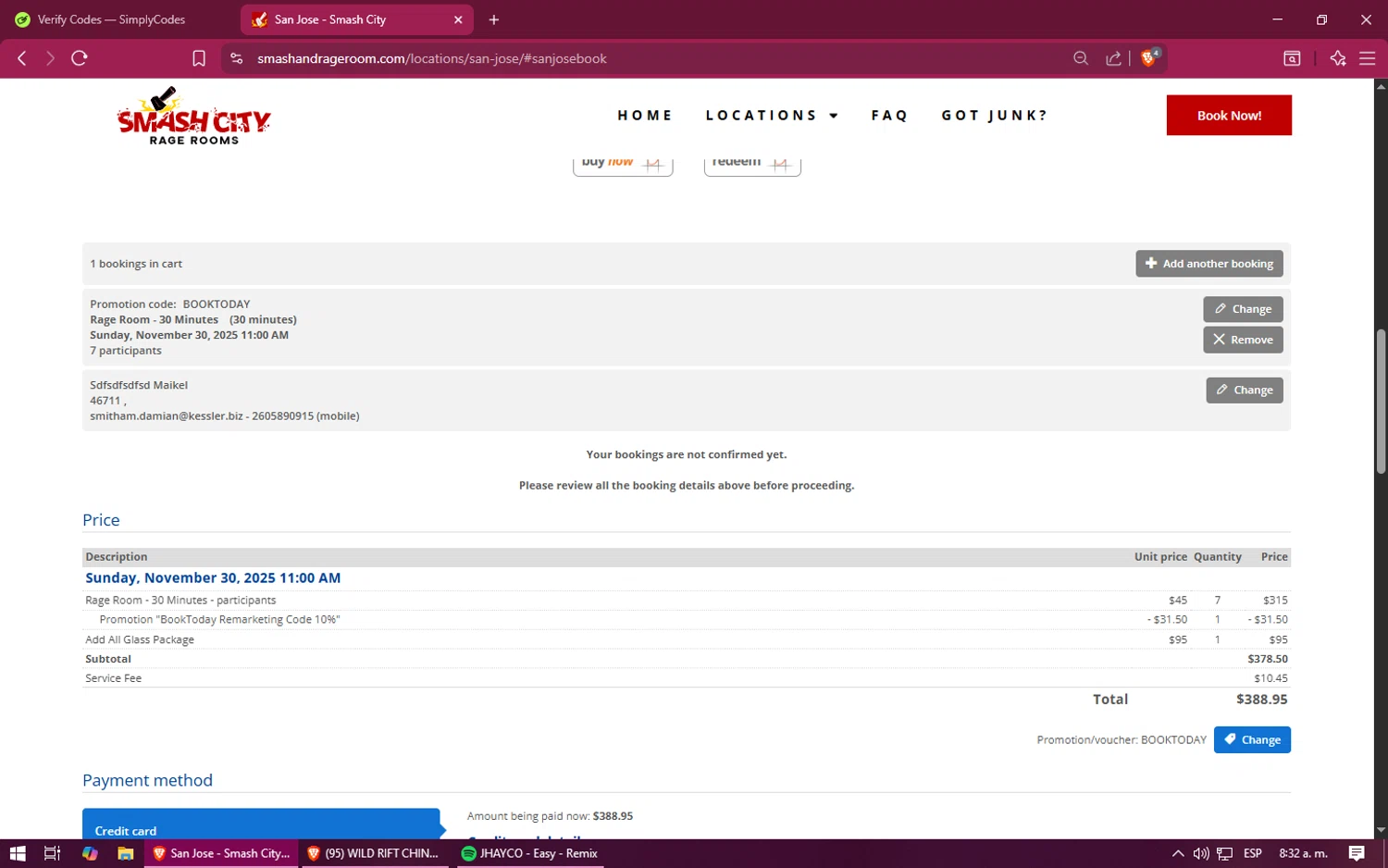Click the 8:32 a. m. clock

coord(1303,853)
